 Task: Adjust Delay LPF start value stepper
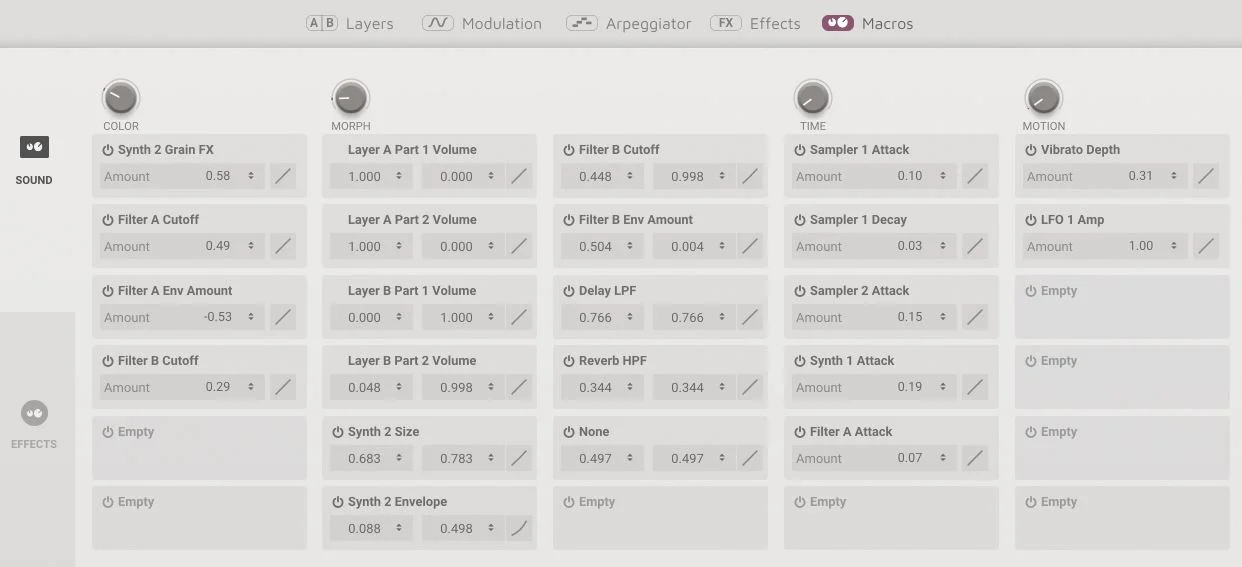point(630,317)
